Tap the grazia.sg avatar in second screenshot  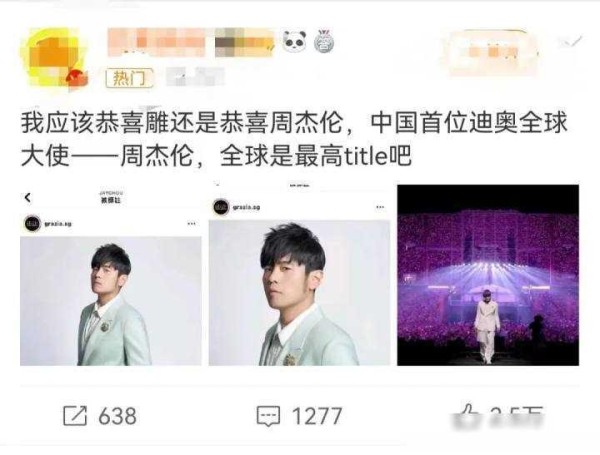pos(221,207)
